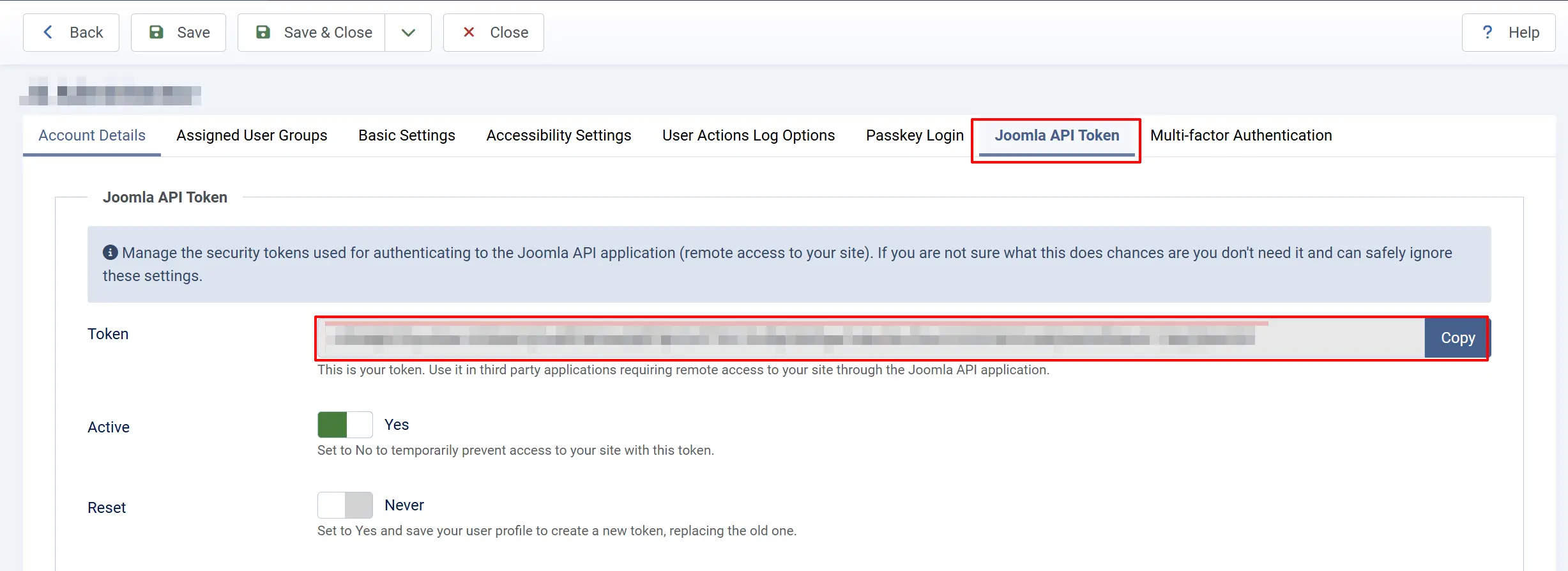Image resolution: width=1568 pixels, height=571 pixels.
Task: Switch to Accessibility Settings tab
Action: click(x=559, y=135)
